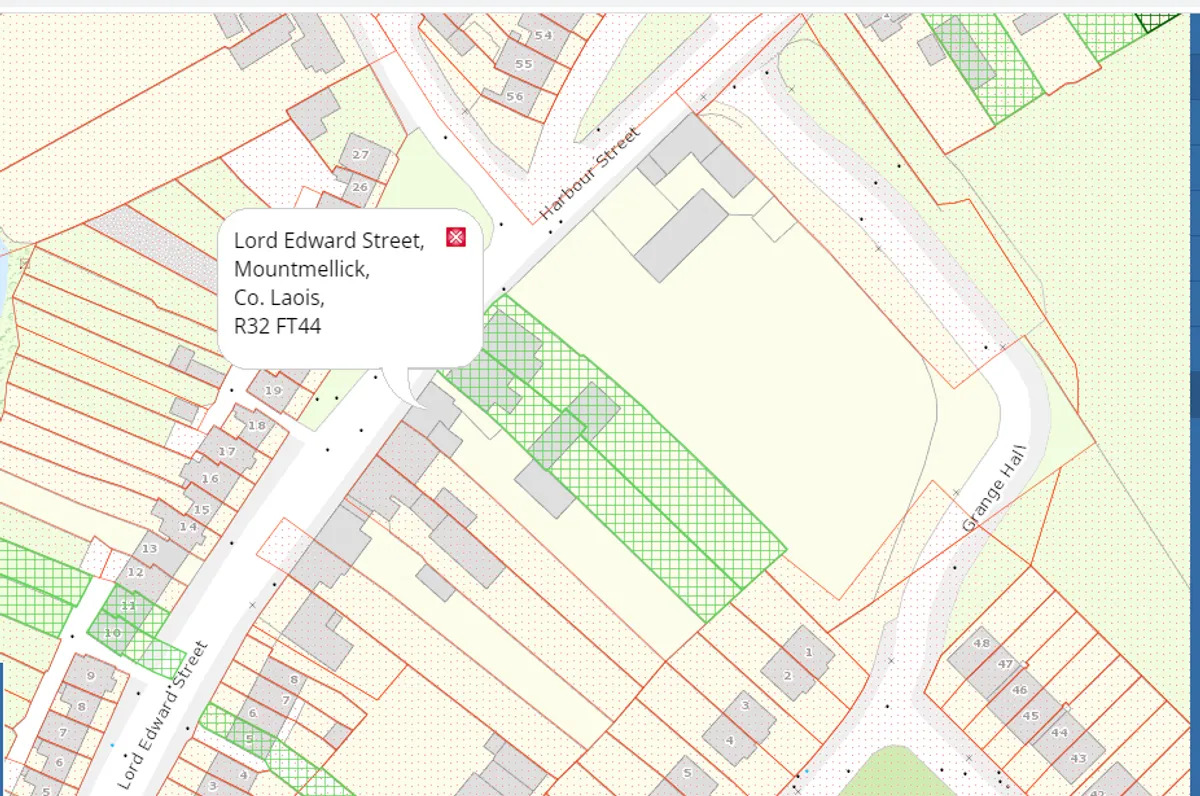
Task: Click the Co. Laois line in popup
Action: click(279, 298)
